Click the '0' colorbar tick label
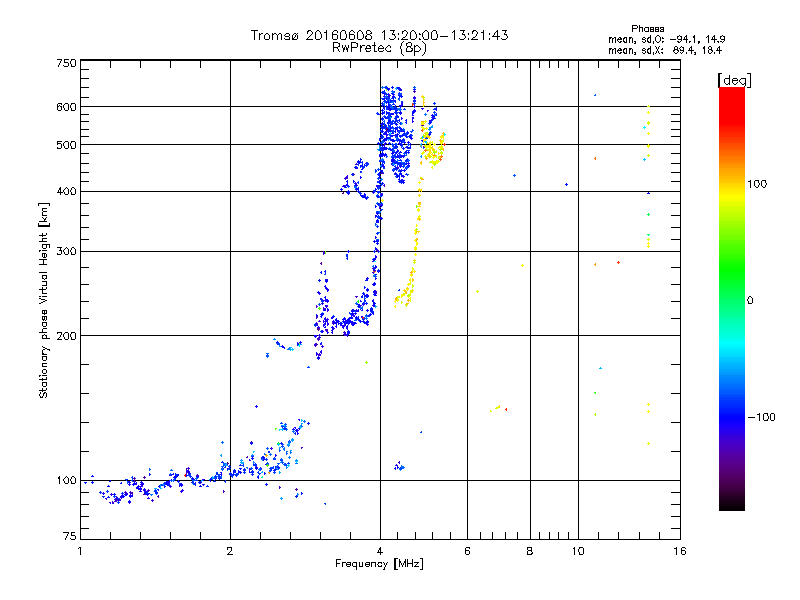Viewport: 800px width, 600px height. 750,301
